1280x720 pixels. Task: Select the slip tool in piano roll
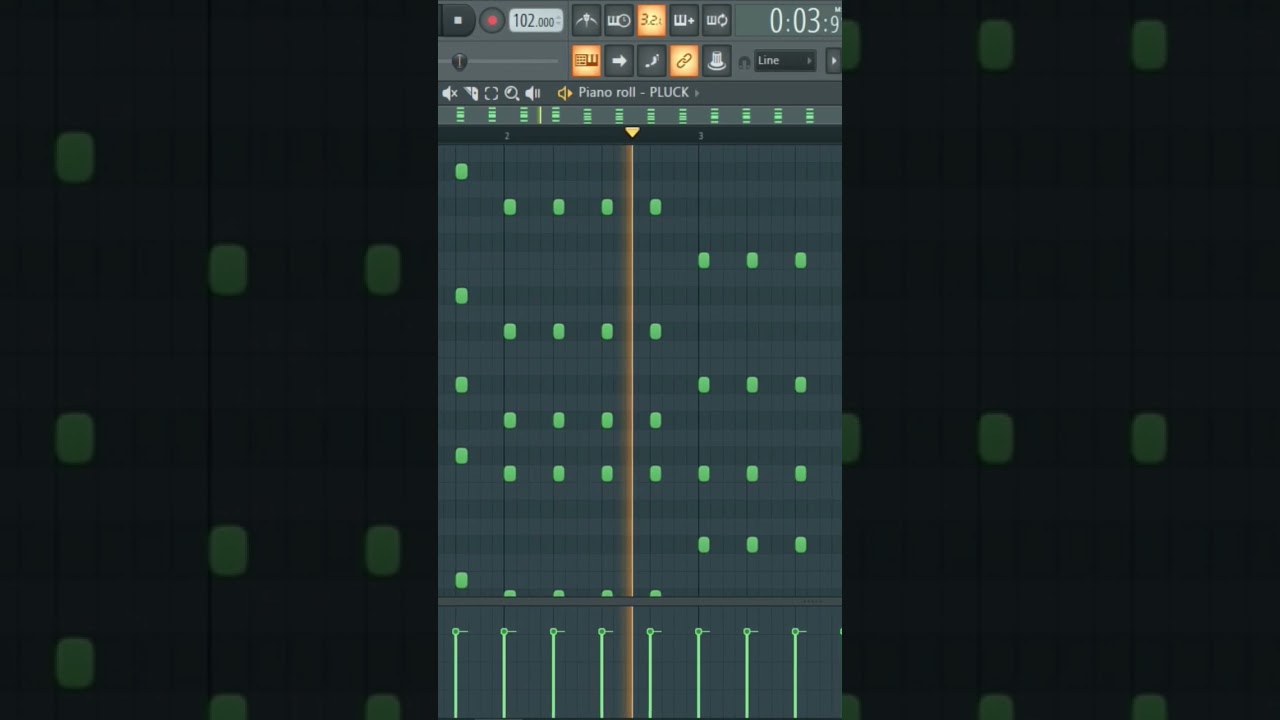471,93
